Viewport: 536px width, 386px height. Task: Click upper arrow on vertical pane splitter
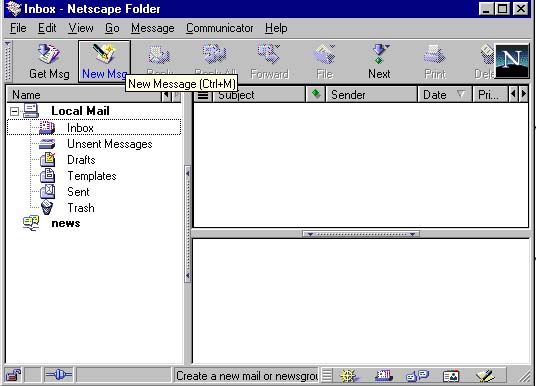[x=187, y=173]
